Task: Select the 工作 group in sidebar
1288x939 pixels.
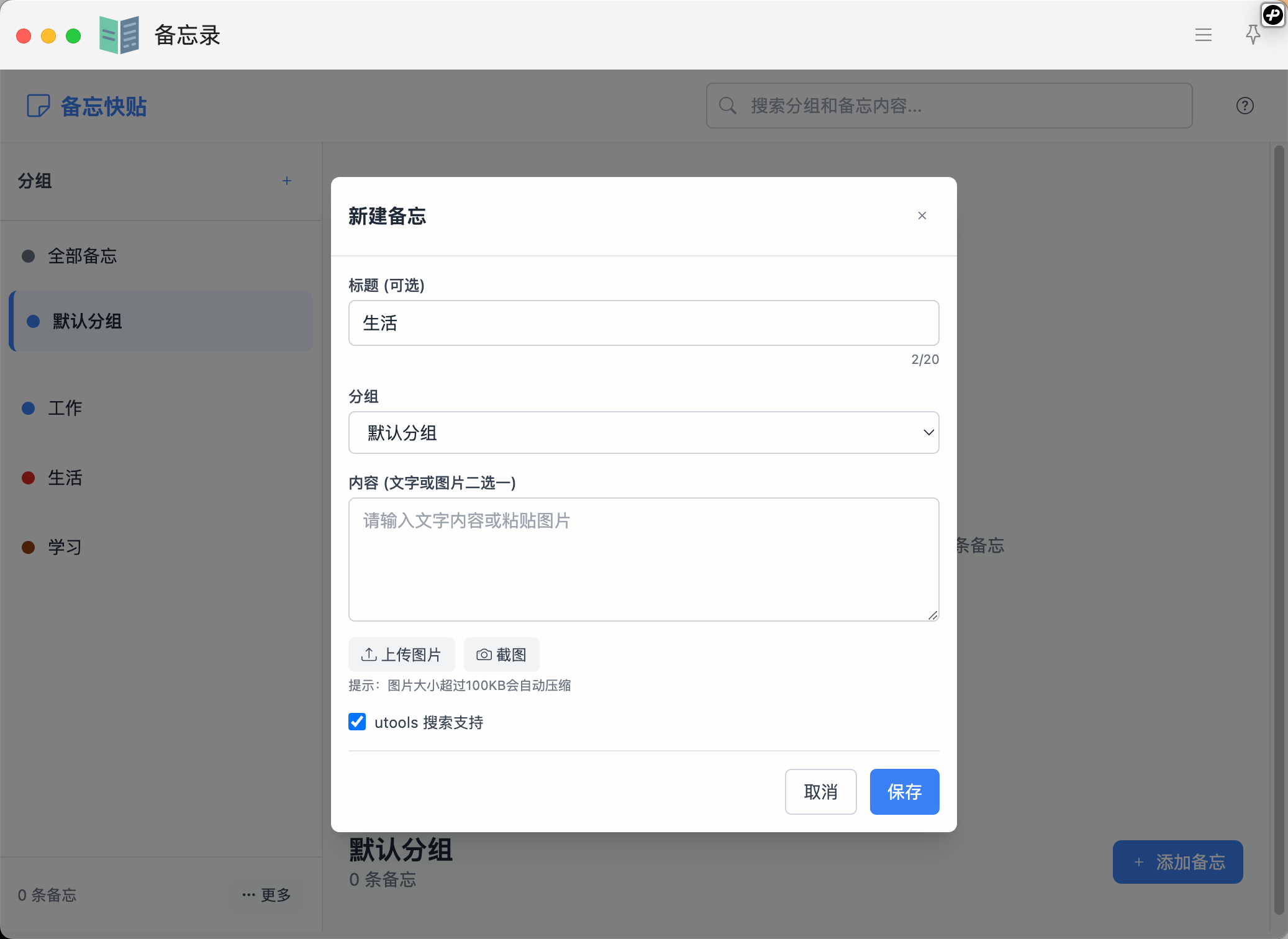Action: coord(65,408)
